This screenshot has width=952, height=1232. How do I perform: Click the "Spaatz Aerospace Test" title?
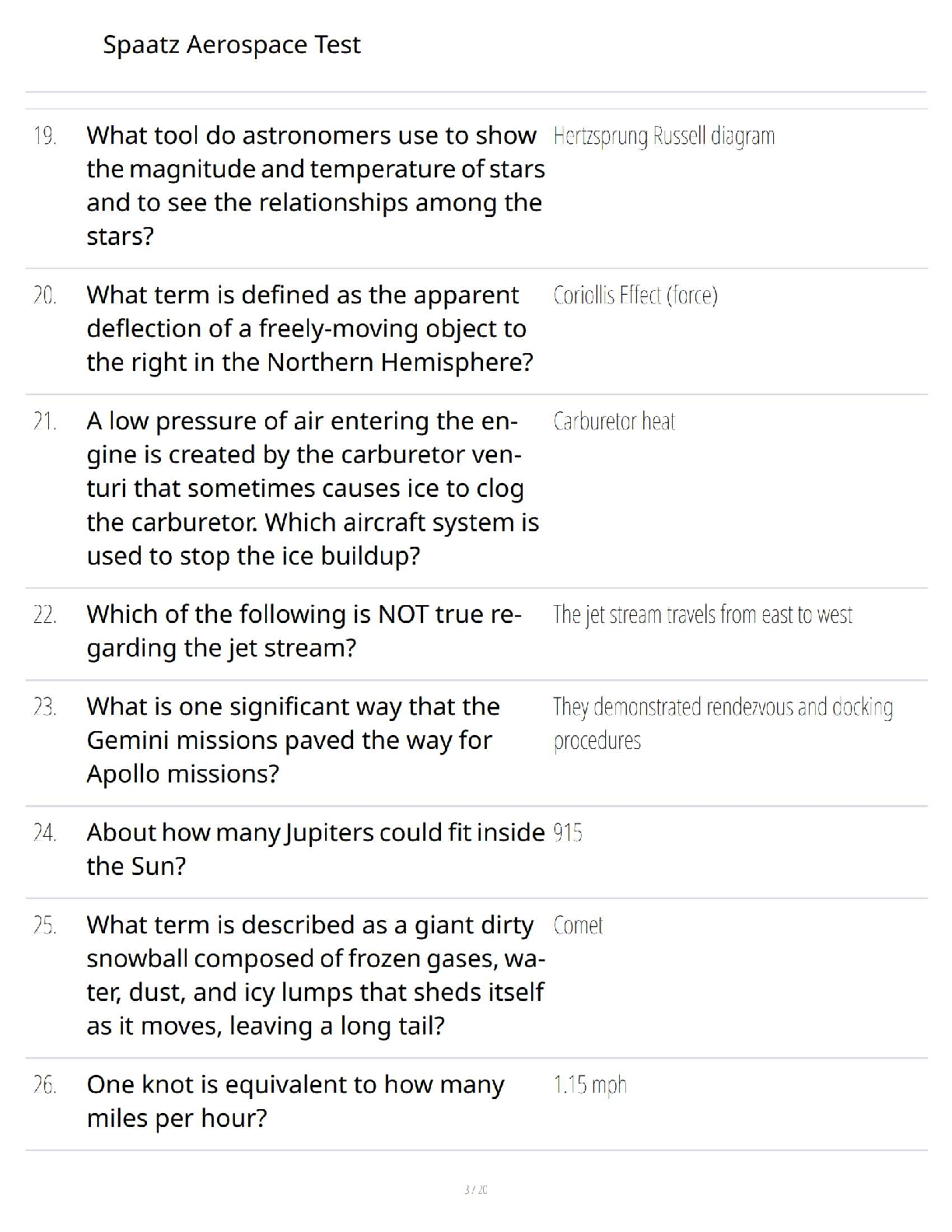pyautogui.click(x=232, y=45)
